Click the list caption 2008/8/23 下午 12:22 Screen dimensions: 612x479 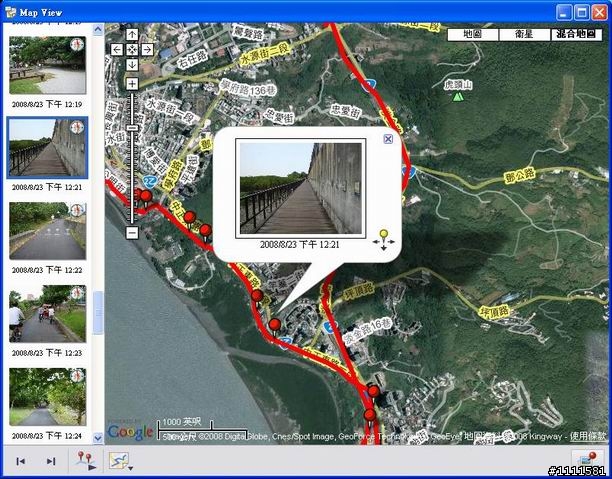pos(47,270)
